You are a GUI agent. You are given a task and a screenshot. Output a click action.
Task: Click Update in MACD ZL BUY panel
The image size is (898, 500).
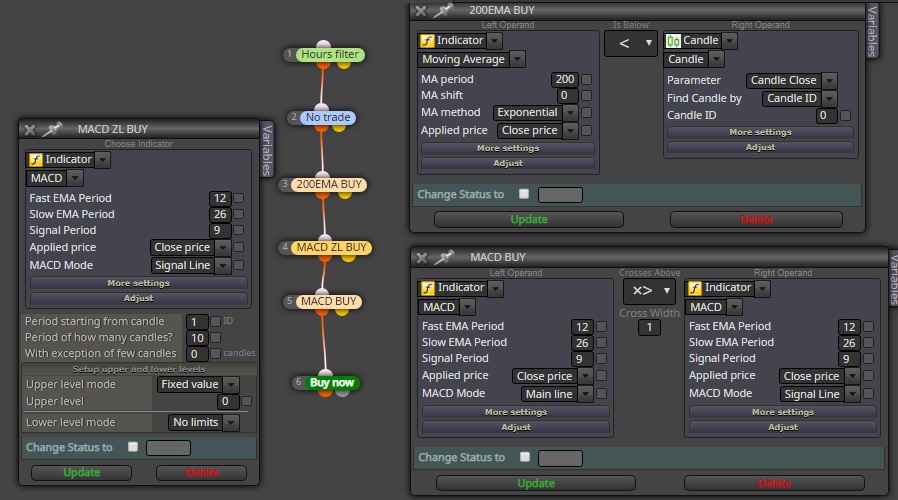(x=81, y=473)
